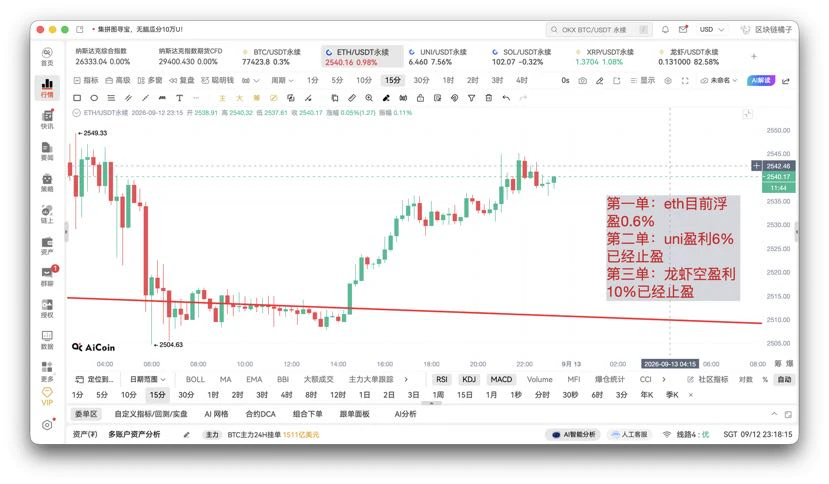The width and height of the screenshot is (829, 484).
Task: Open the 首页 home icon in sidebar
Action: tap(47, 56)
